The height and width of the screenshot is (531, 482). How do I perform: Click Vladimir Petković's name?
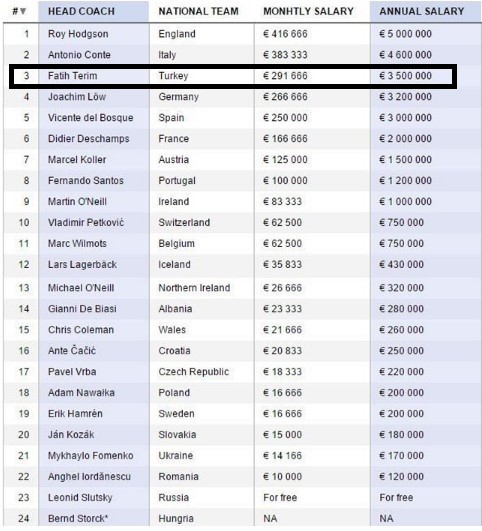[86, 223]
